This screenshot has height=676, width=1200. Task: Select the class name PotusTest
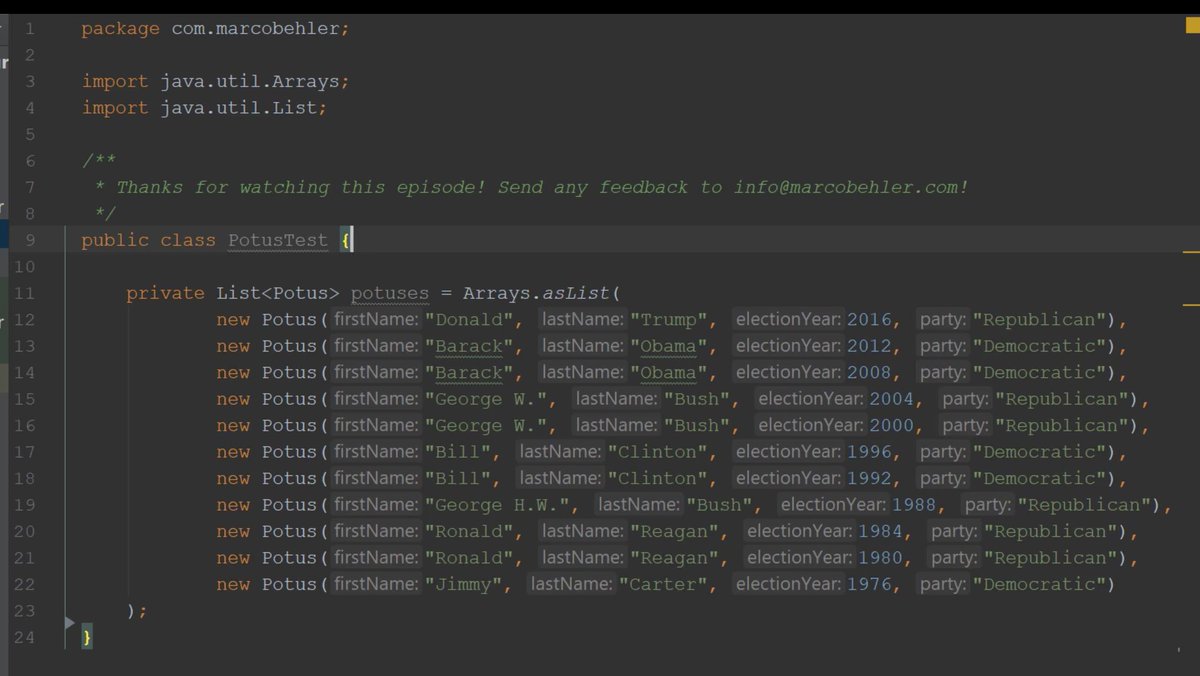[278, 240]
